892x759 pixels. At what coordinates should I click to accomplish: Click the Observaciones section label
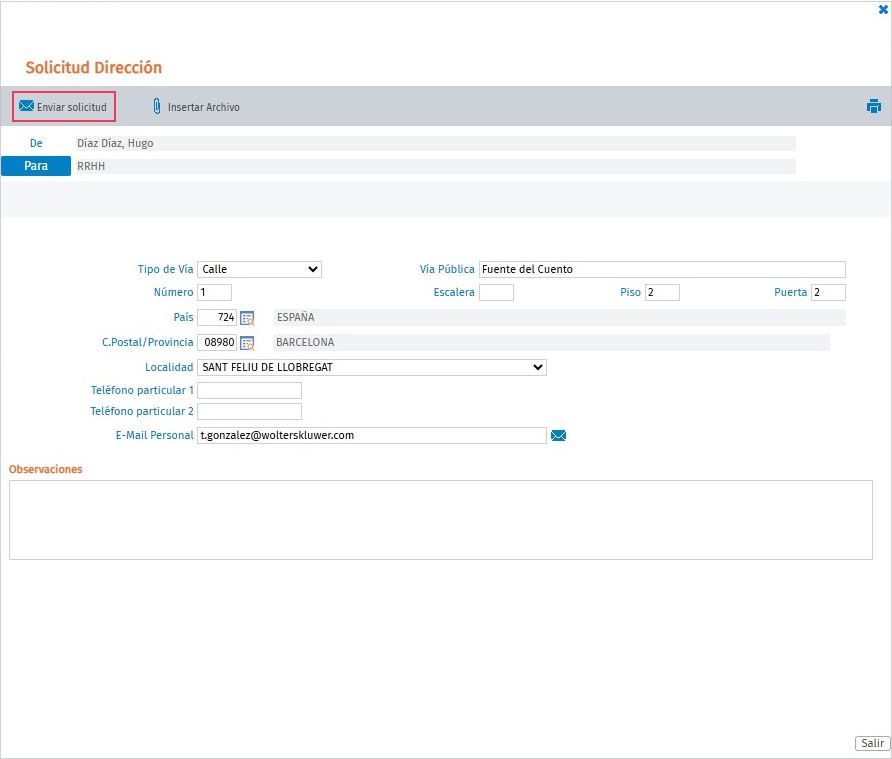[46, 469]
